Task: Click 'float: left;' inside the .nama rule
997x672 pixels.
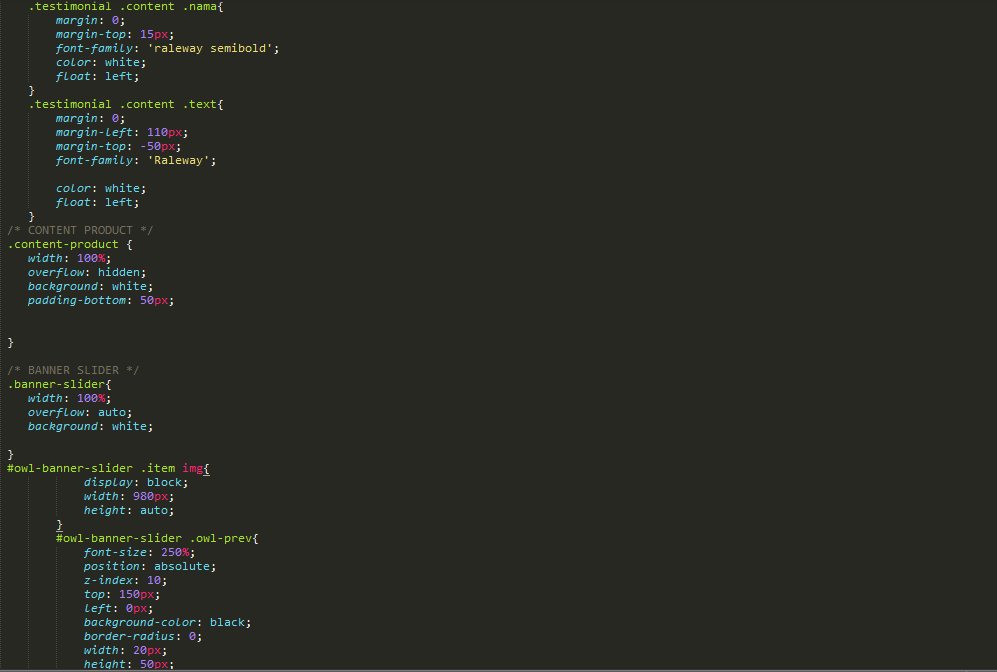Action: coord(97,76)
